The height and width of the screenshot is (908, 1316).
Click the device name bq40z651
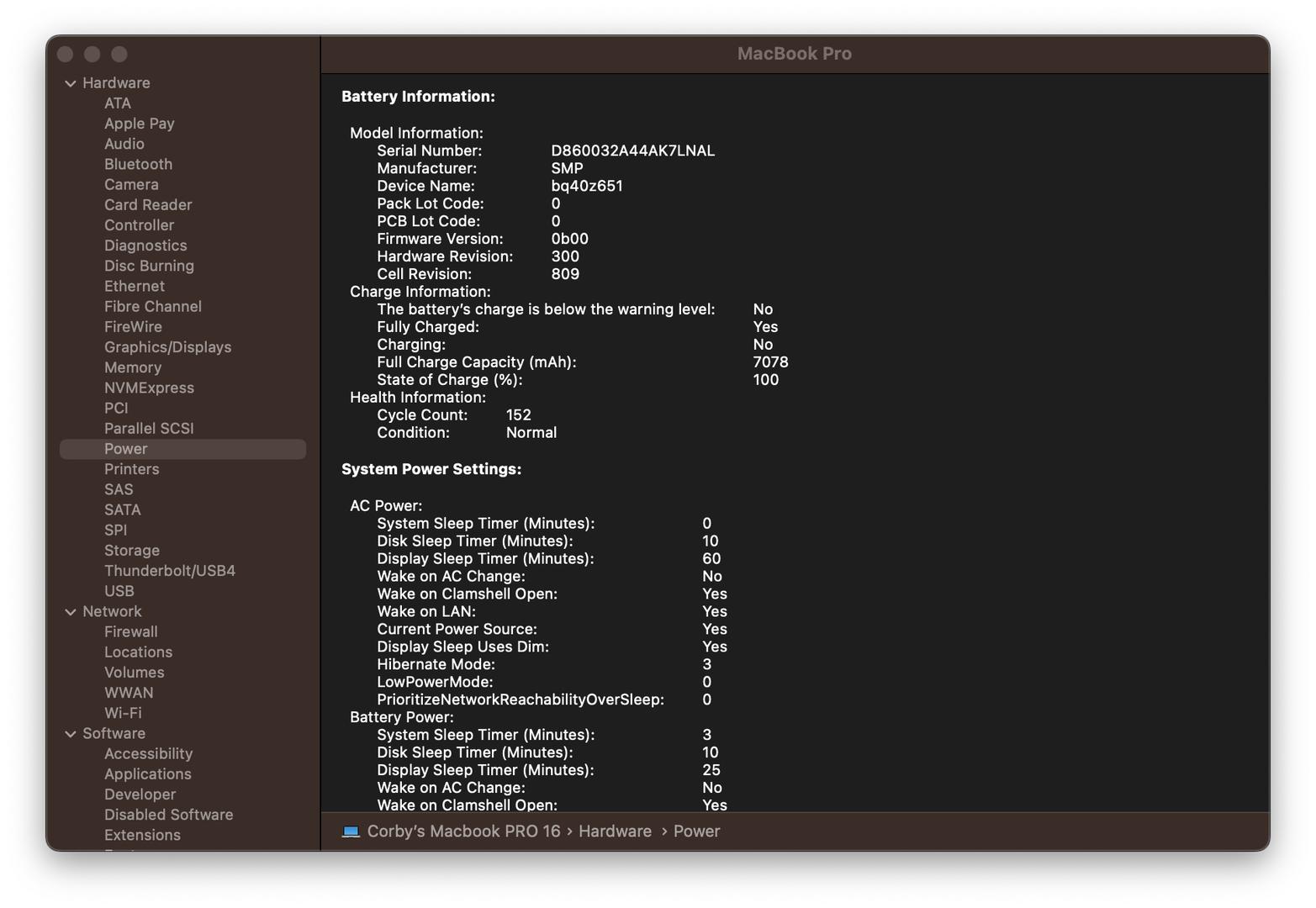pyautogui.click(x=587, y=186)
